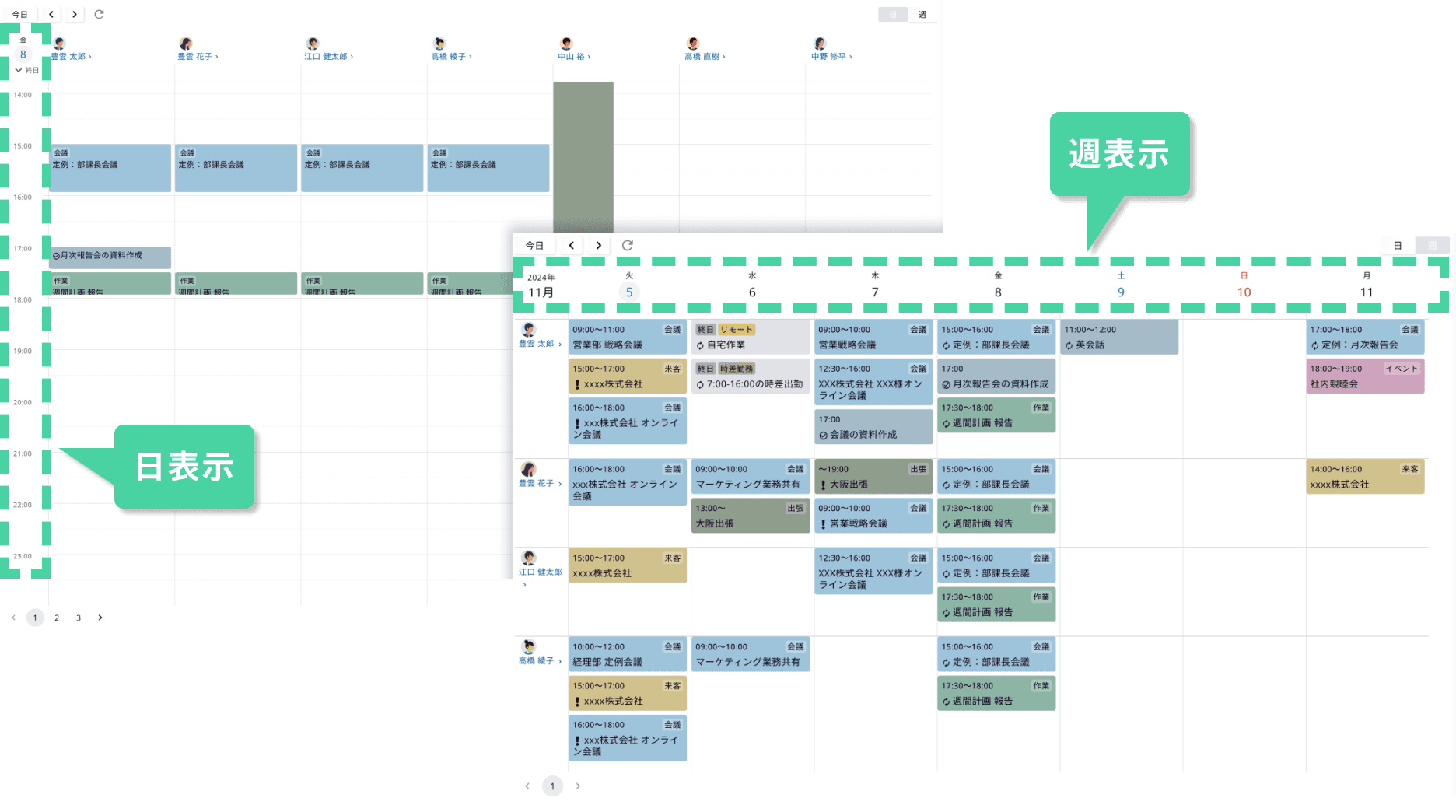This screenshot has height=812, width=1456.
Task: Open 高橋 綾子 link in day view
Action: pos(452,57)
